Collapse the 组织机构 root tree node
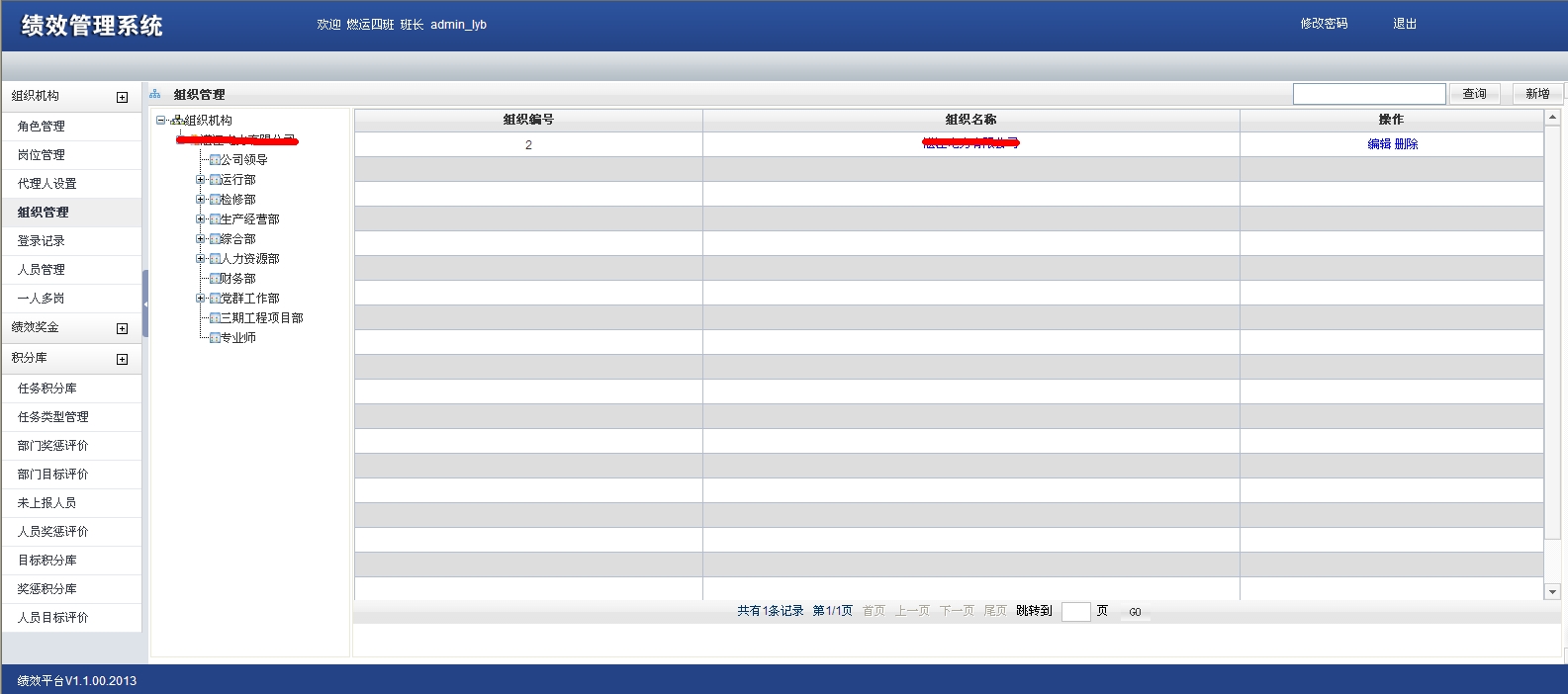 point(160,121)
